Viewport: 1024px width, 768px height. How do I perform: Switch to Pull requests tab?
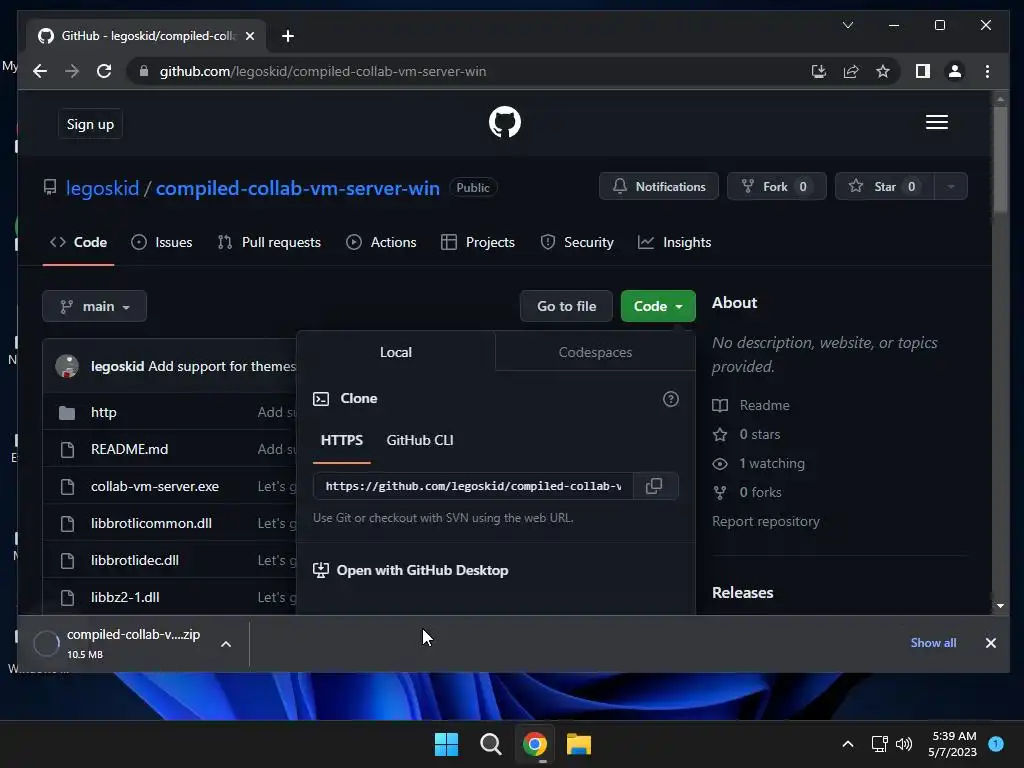[269, 242]
